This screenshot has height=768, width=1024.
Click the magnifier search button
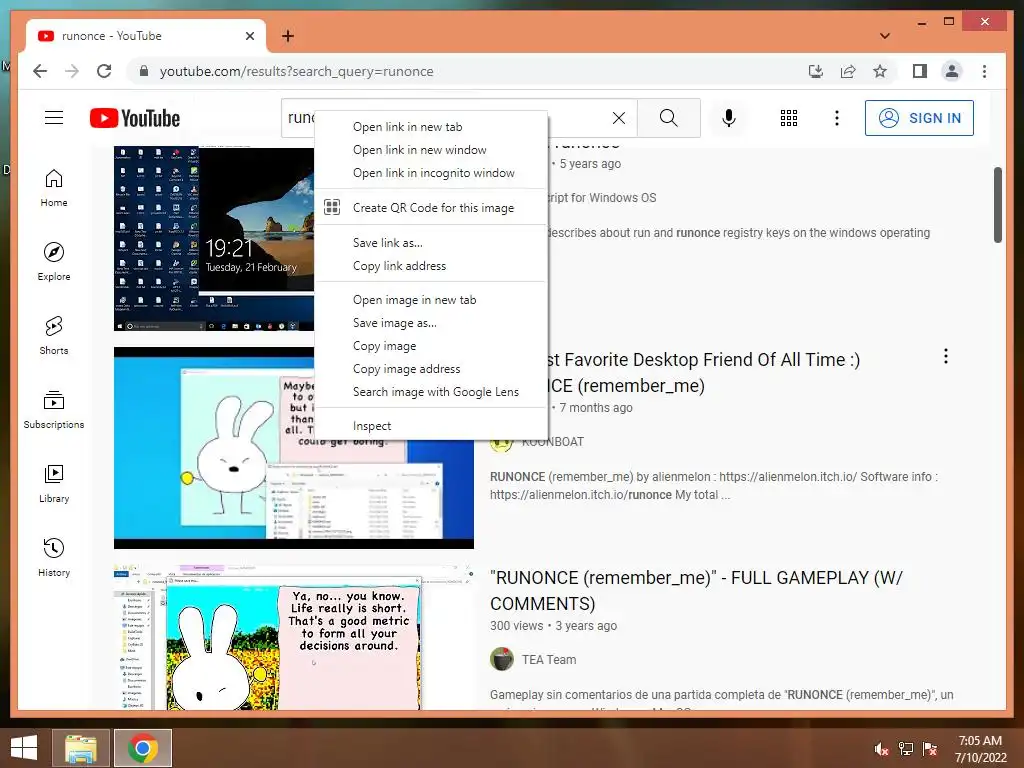point(668,118)
